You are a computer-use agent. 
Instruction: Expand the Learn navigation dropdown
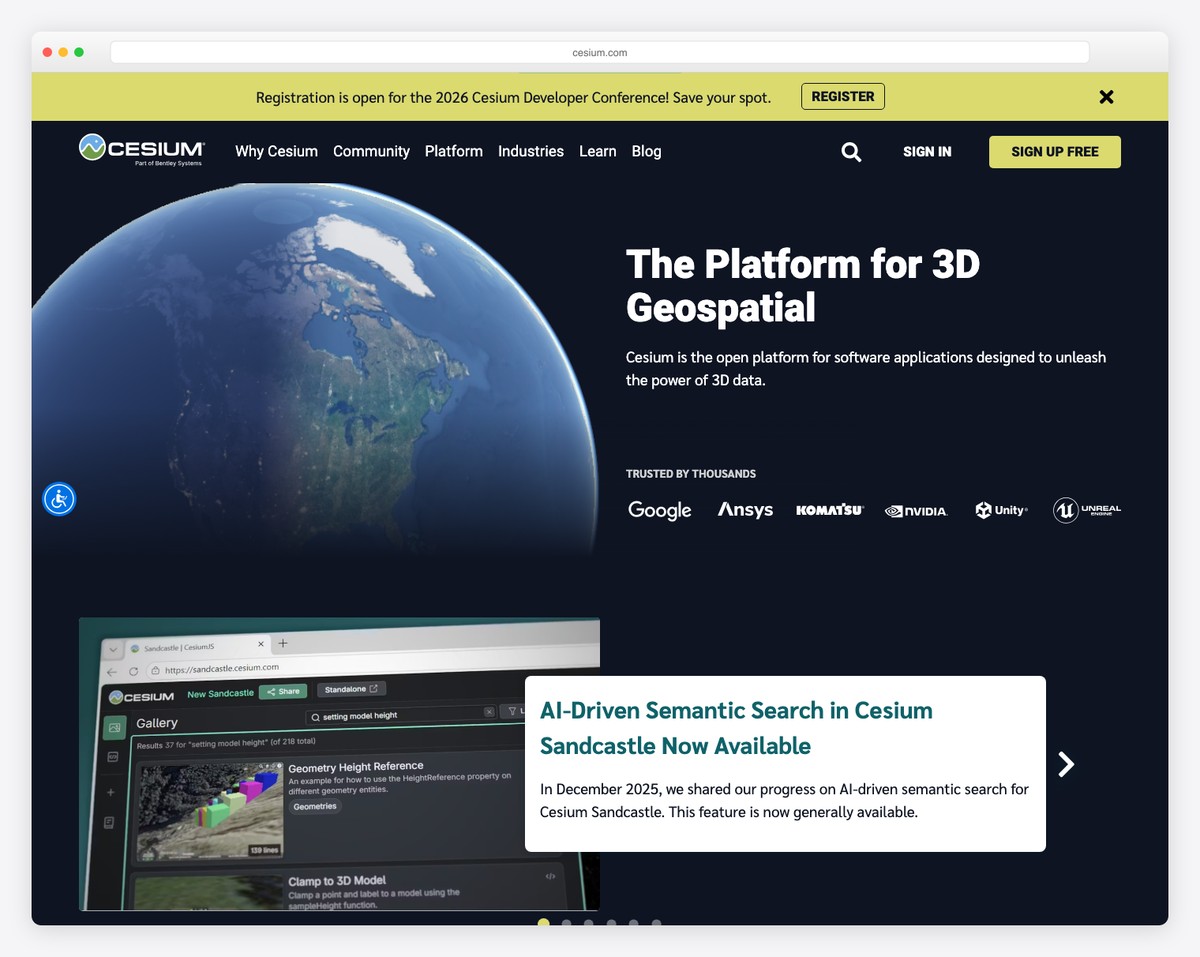click(597, 151)
